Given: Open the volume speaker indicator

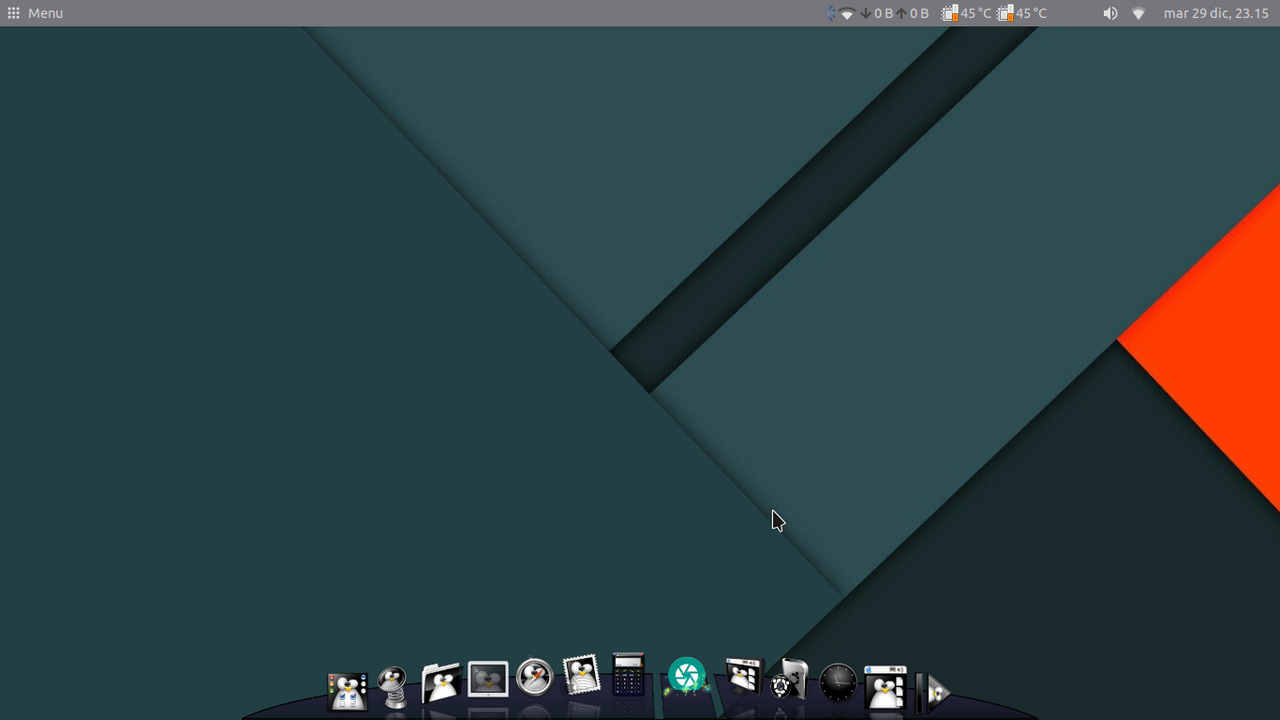Looking at the screenshot, I should (x=1110, y=13).
